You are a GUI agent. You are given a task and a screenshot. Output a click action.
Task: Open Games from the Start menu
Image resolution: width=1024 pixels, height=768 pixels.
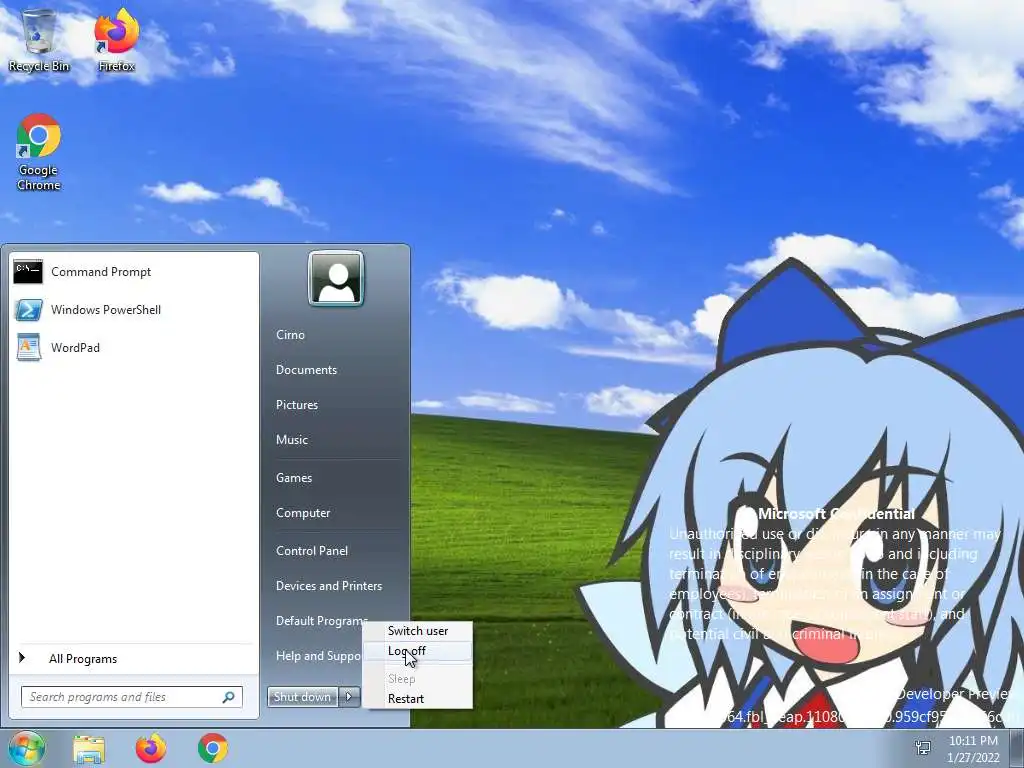[294, 478]
